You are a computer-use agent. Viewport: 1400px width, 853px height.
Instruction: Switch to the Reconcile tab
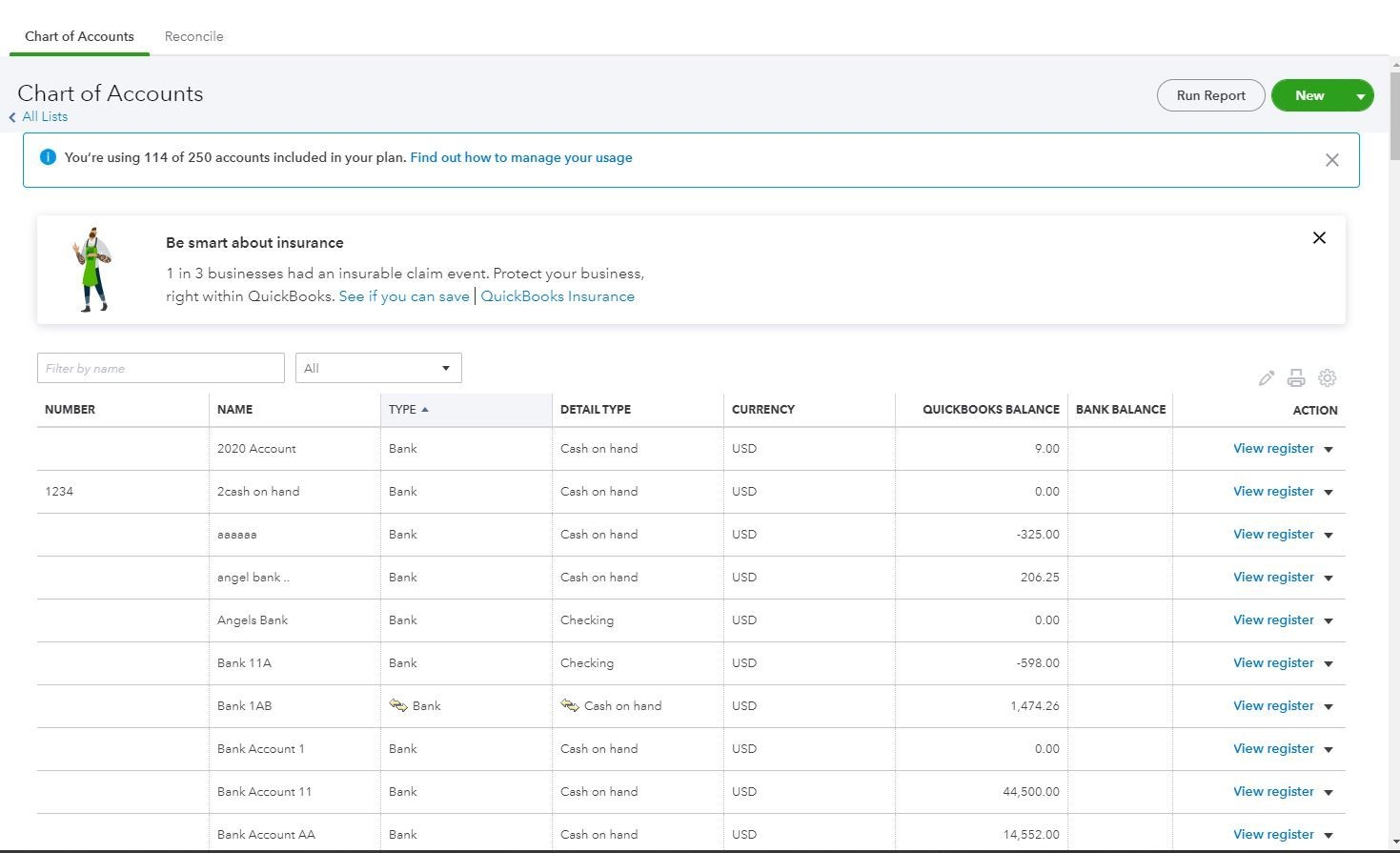(193, 35)
